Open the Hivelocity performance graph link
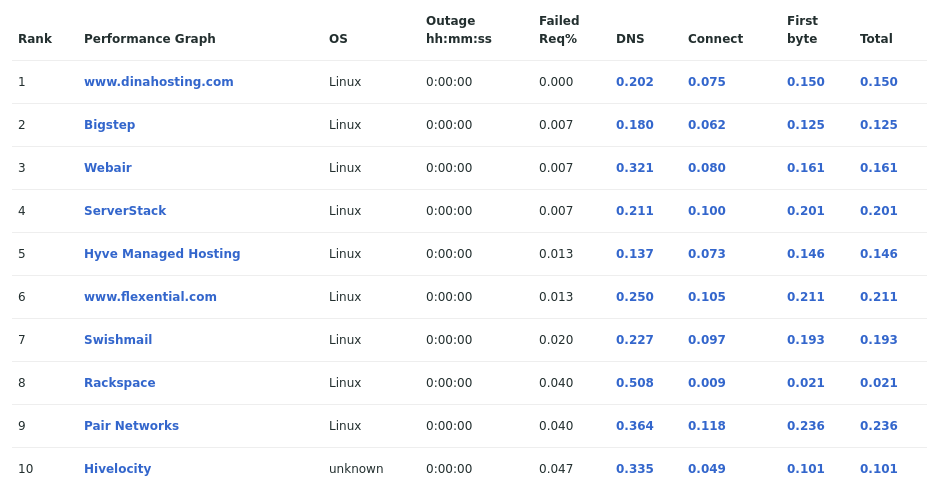 tap(117, 469)
